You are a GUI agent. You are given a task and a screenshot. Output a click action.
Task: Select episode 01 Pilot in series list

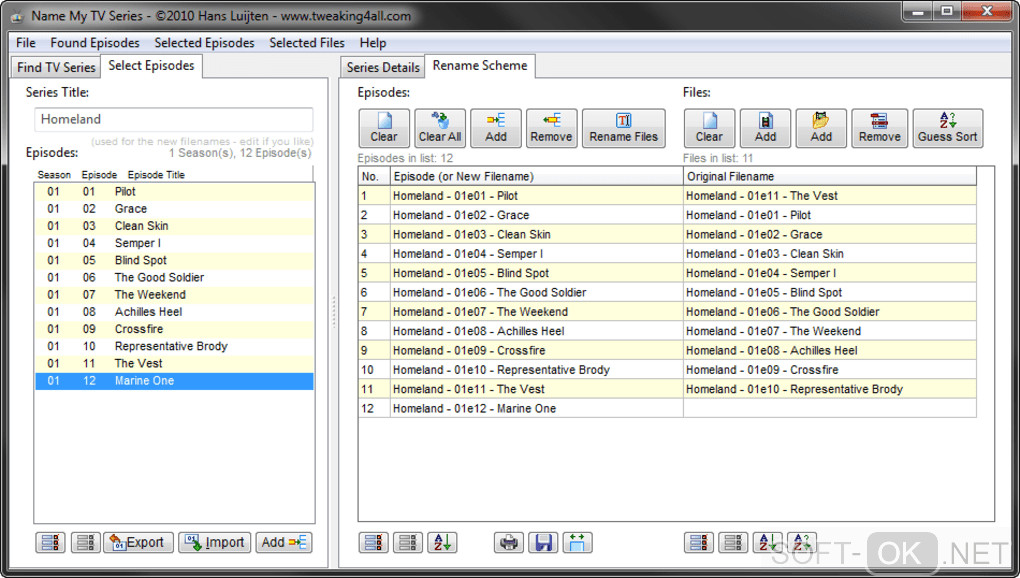click(x=174, y=192)
